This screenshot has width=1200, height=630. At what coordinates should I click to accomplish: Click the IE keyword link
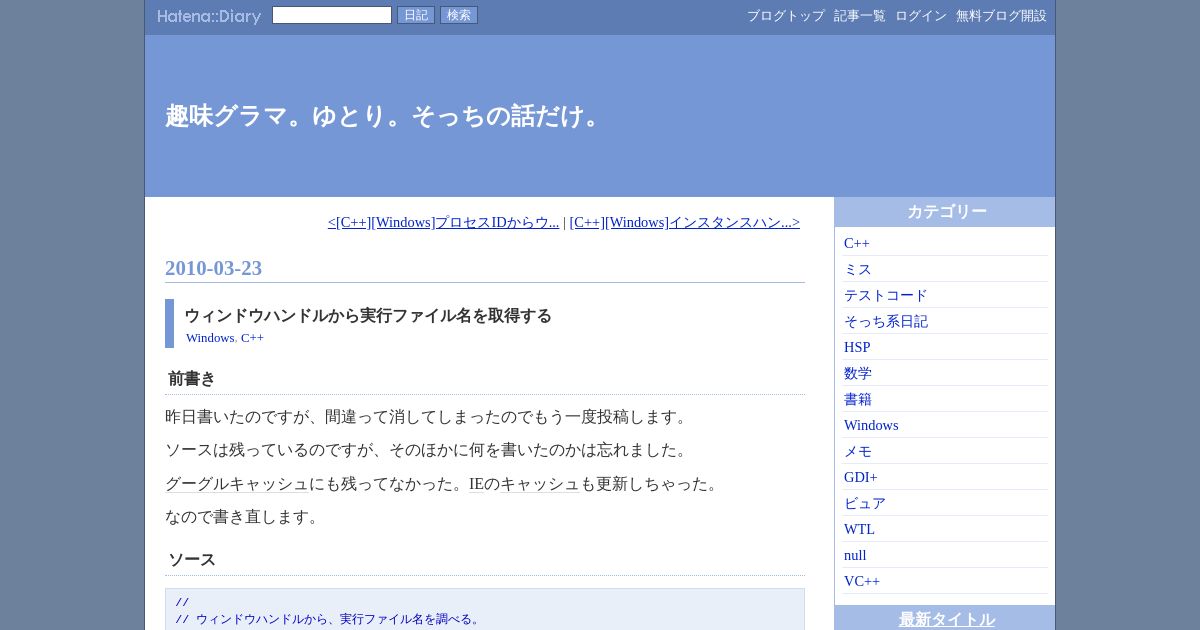[x=476, y=484]
